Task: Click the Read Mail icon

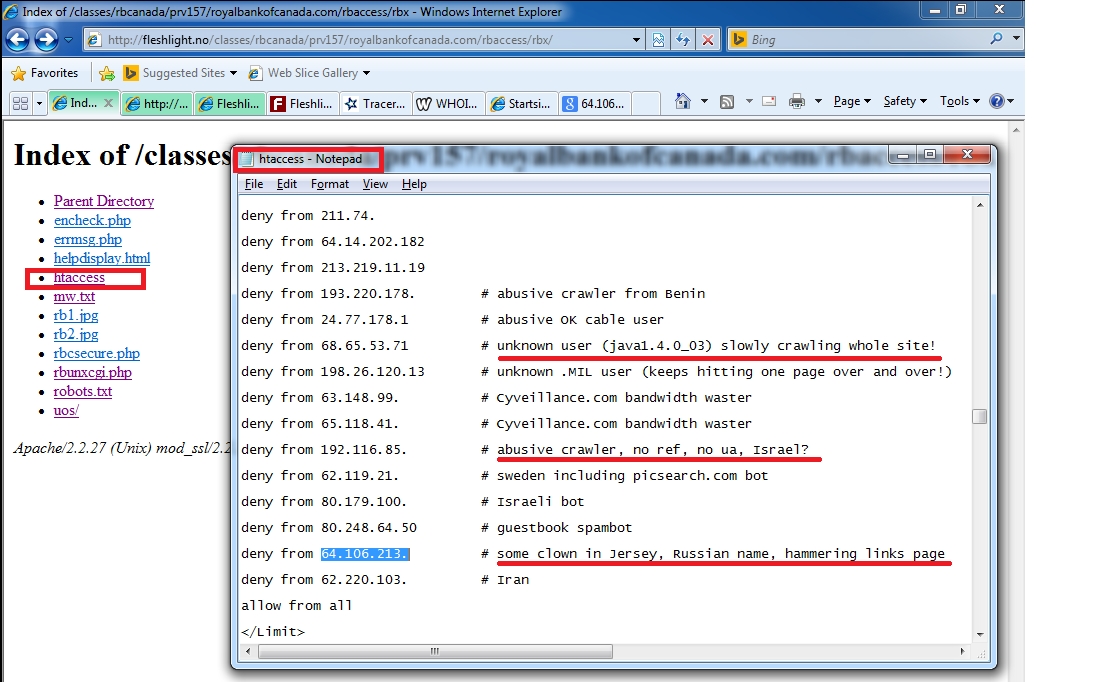Action: coord(769,101)
